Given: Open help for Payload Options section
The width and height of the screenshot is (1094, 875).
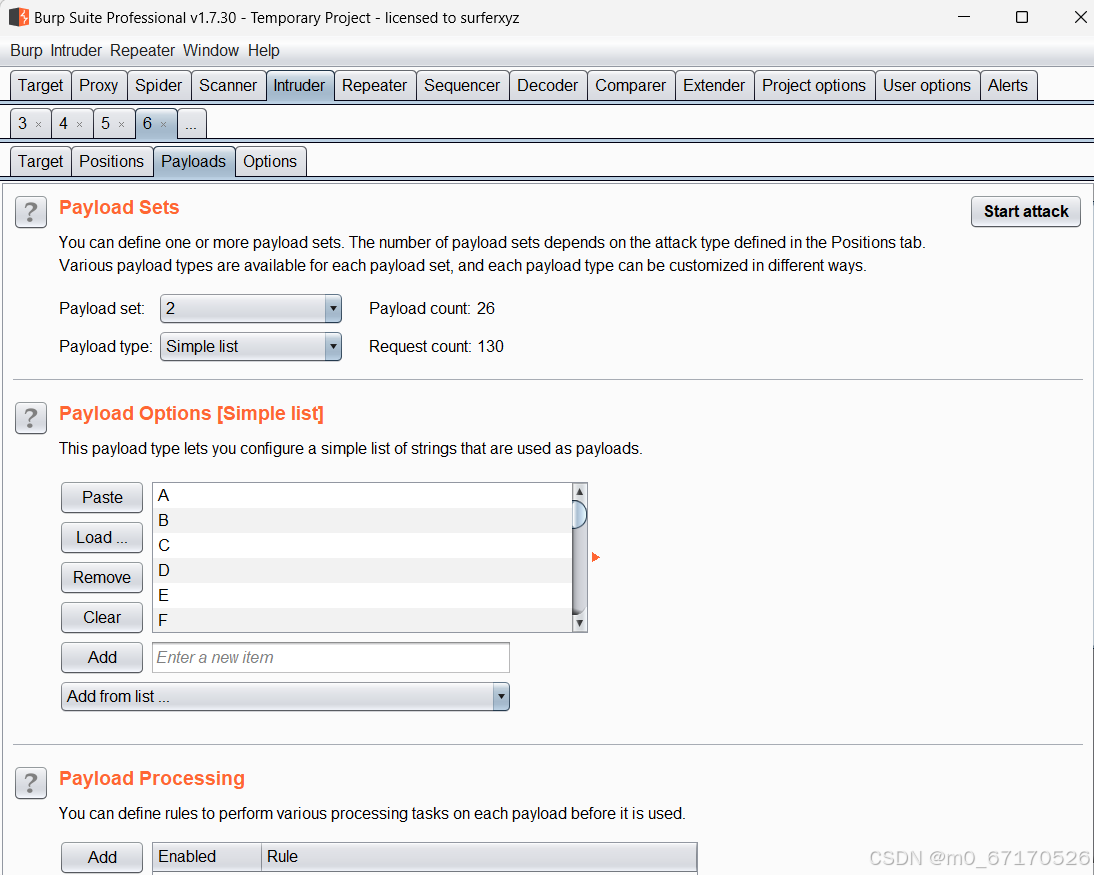Looking at the screenshot, I should (31, 418).
